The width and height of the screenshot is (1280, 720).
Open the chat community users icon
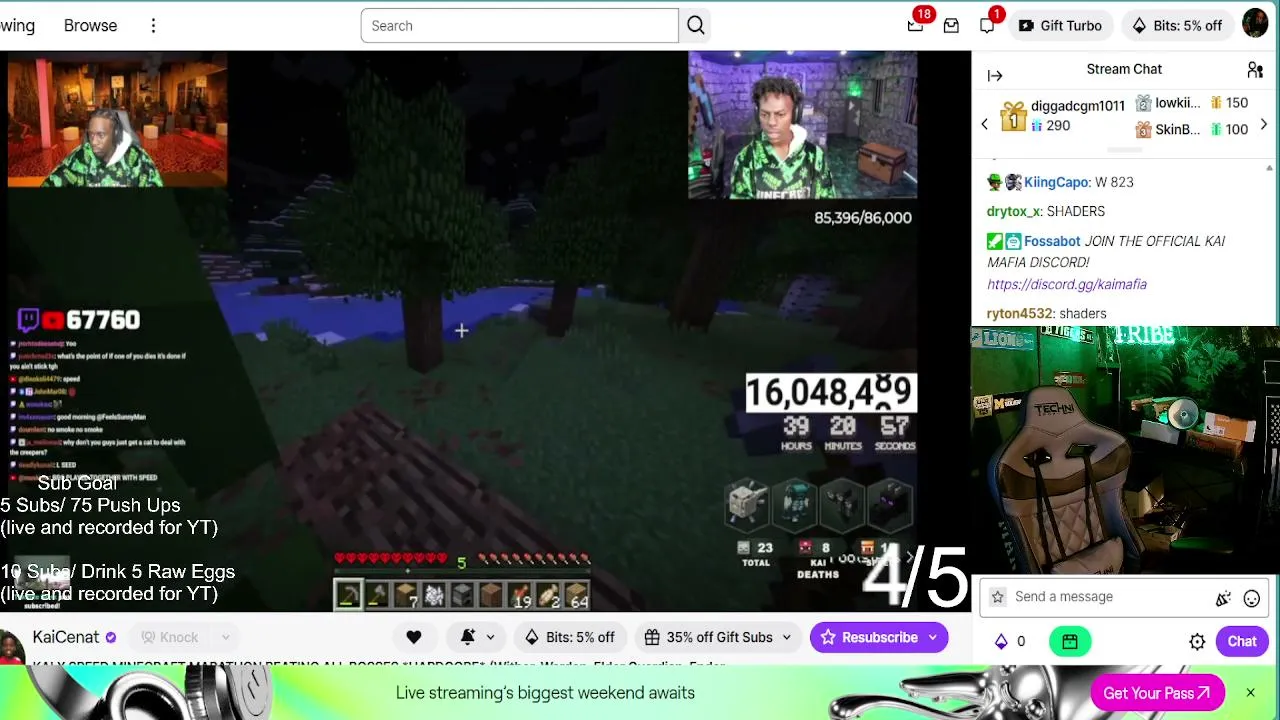pos(1255,70)
